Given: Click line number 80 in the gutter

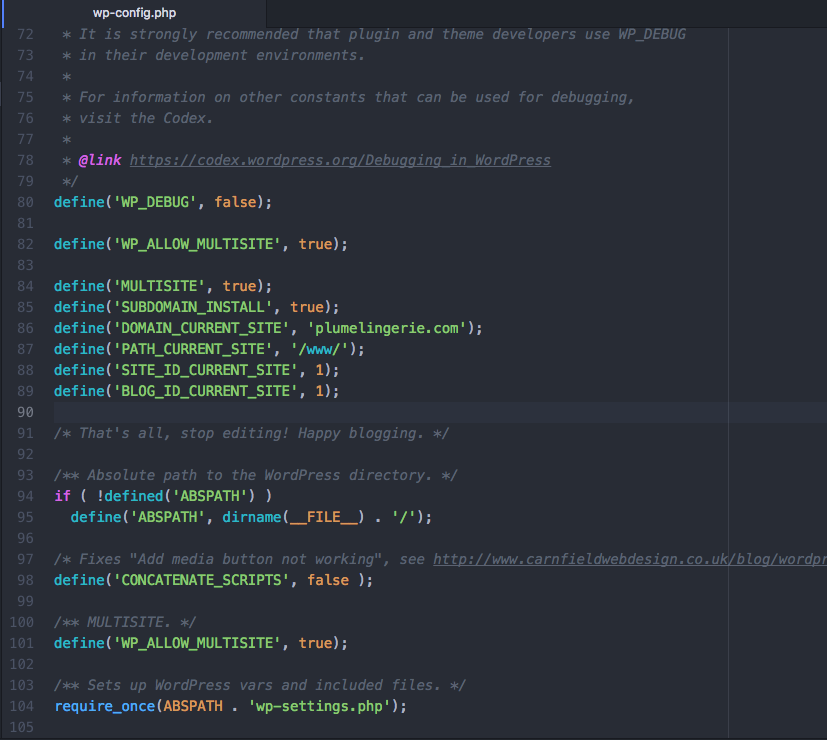Looking at the screenshot, I should coord(24,202).
